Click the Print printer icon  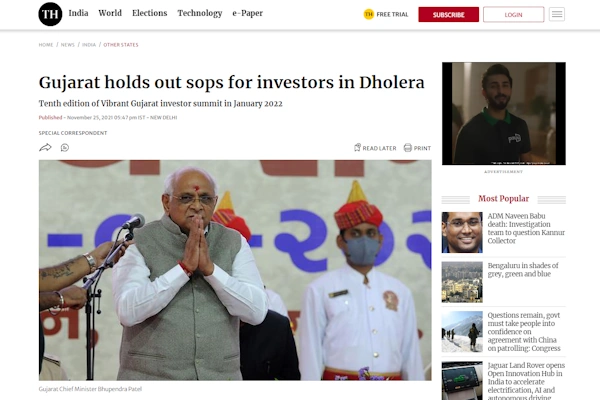coord(408,147)
